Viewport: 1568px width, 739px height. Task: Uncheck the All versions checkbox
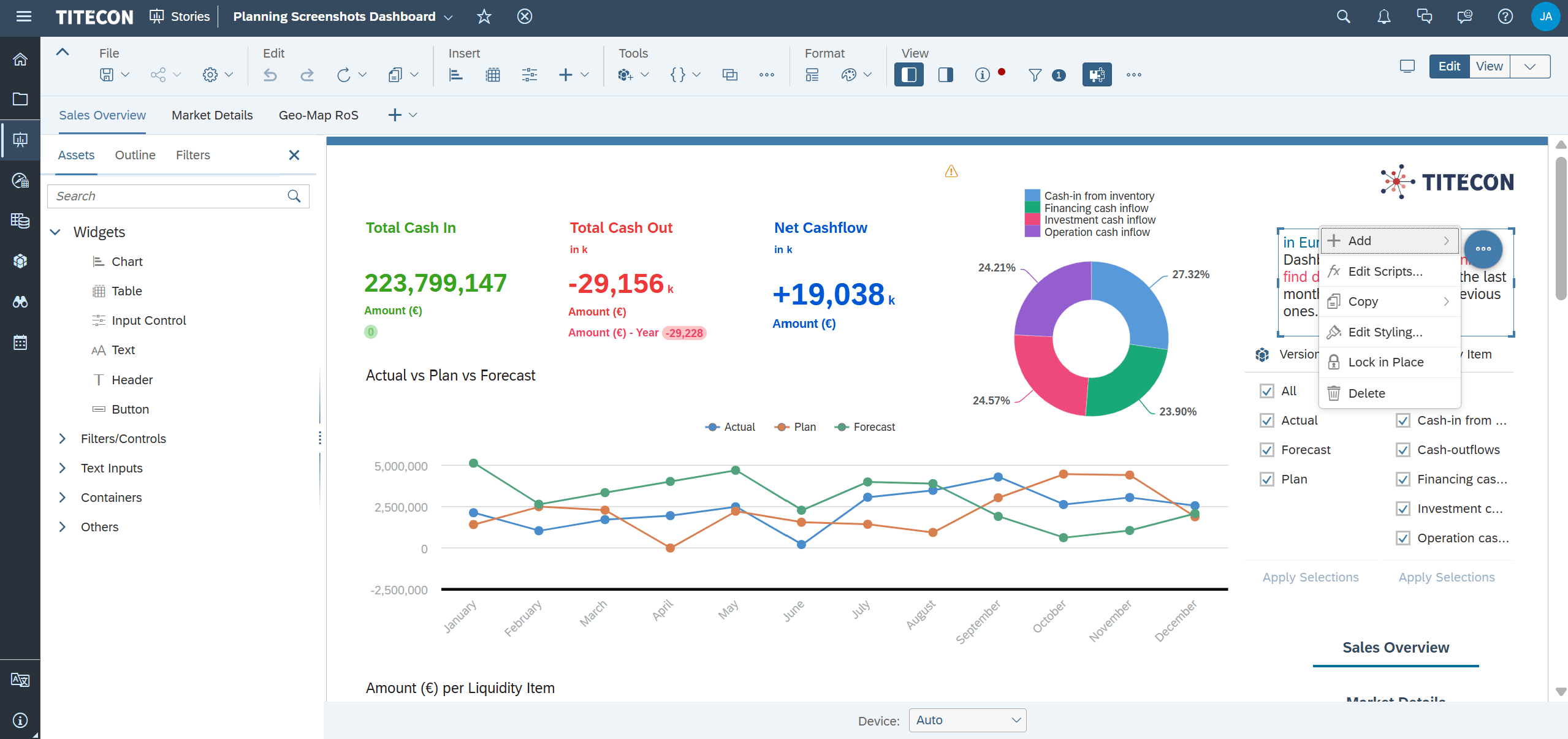point(1267,391)
